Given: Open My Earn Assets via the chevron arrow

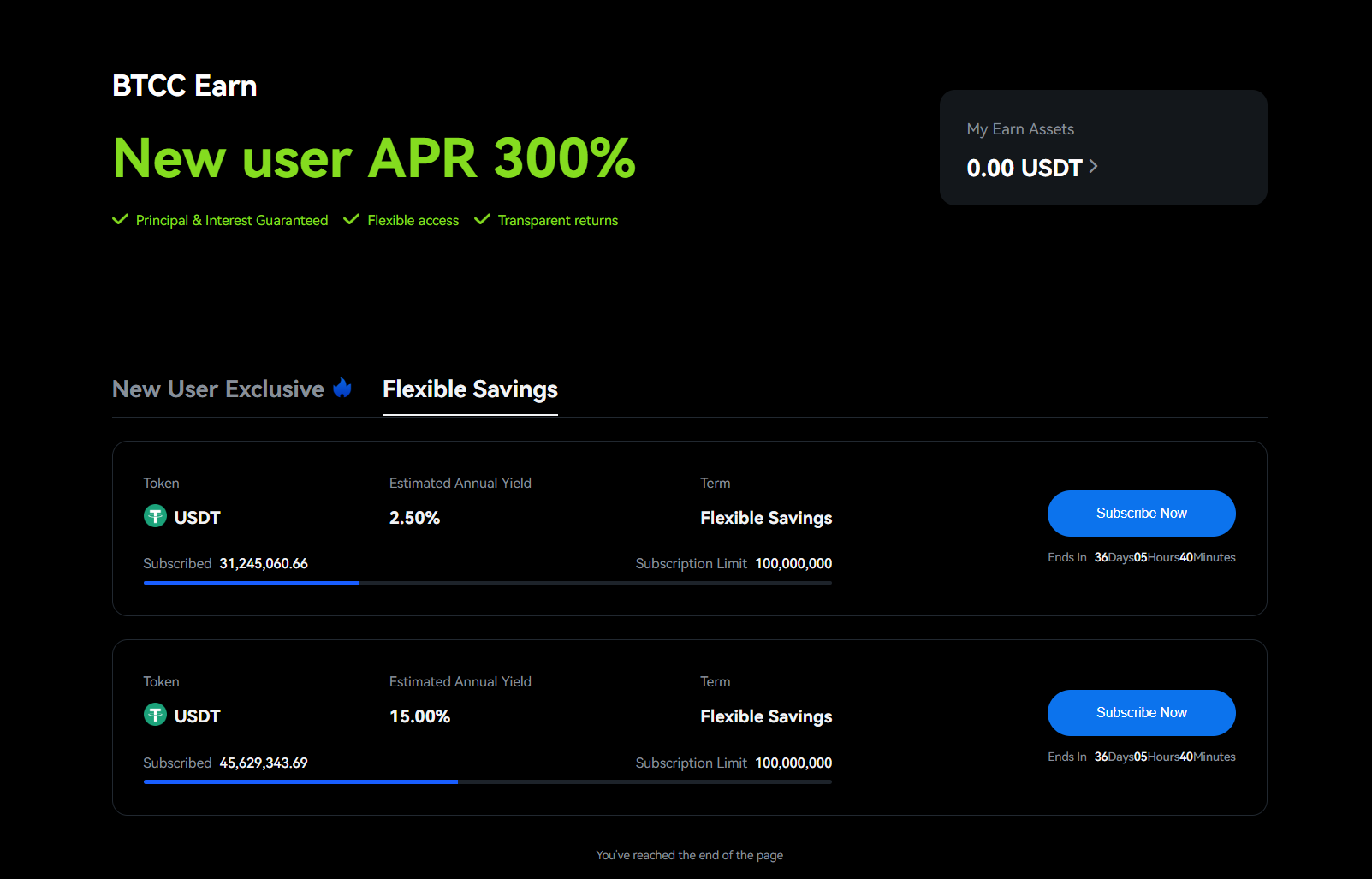Looking at the screenshot, I should tap(1093, 166).
